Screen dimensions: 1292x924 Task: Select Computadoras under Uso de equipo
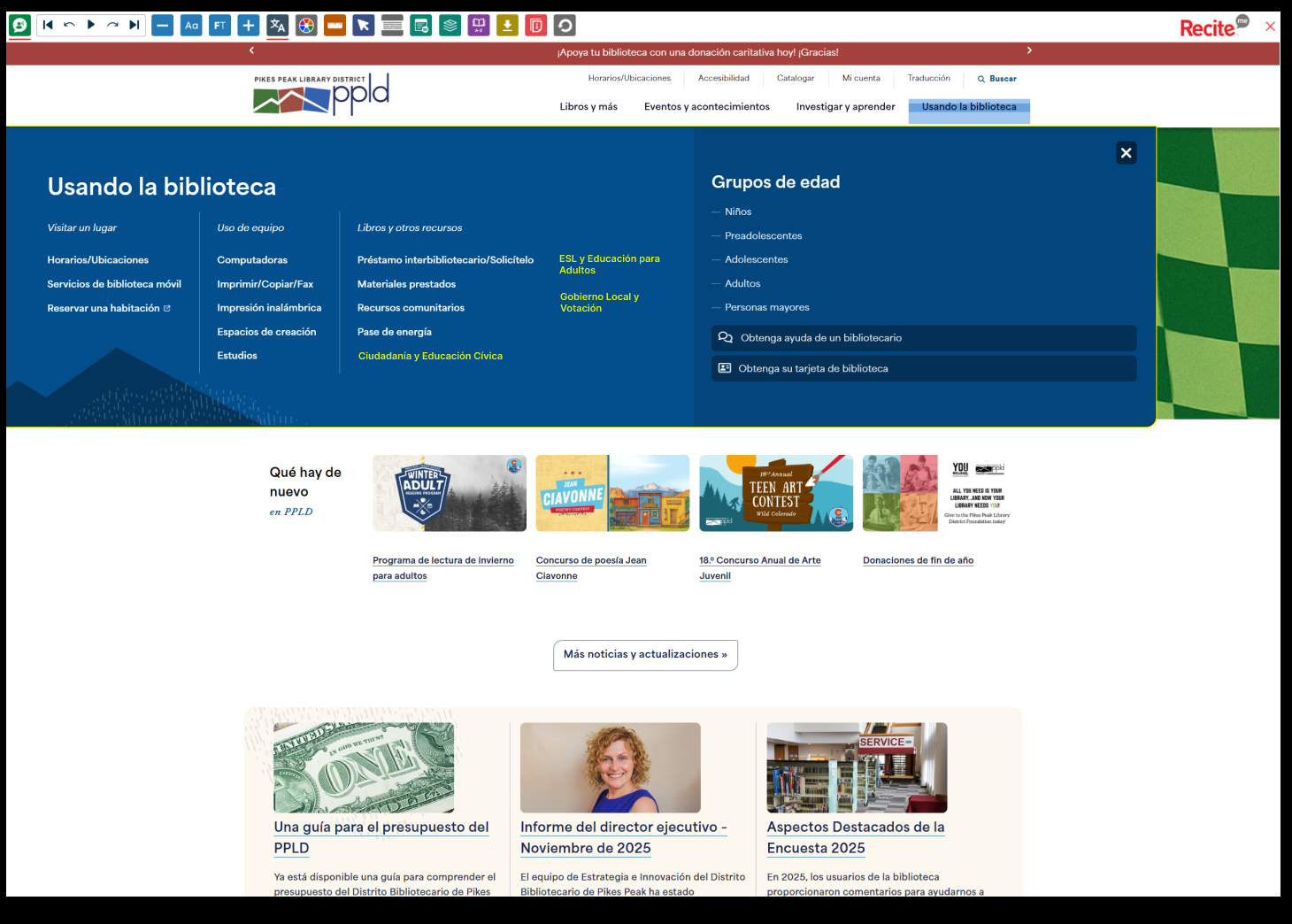tap(252, 260)
